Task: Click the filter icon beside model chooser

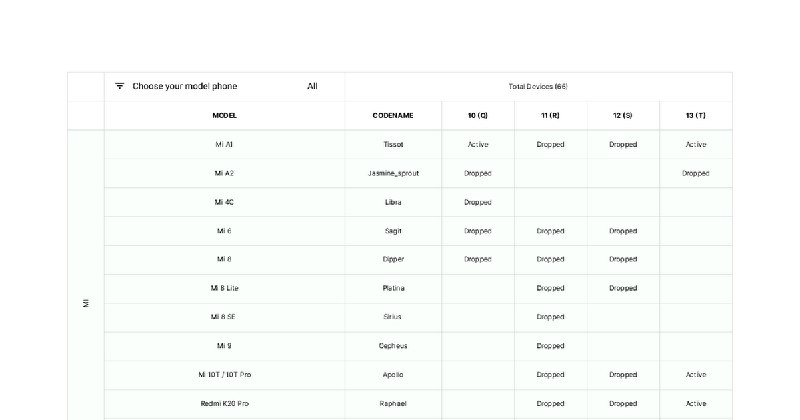Action: coord(119,86)
